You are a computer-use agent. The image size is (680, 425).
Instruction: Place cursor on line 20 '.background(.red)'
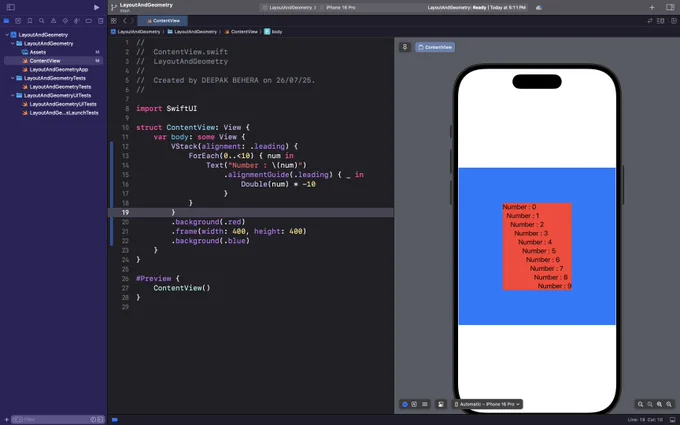(x=208, y=222)
